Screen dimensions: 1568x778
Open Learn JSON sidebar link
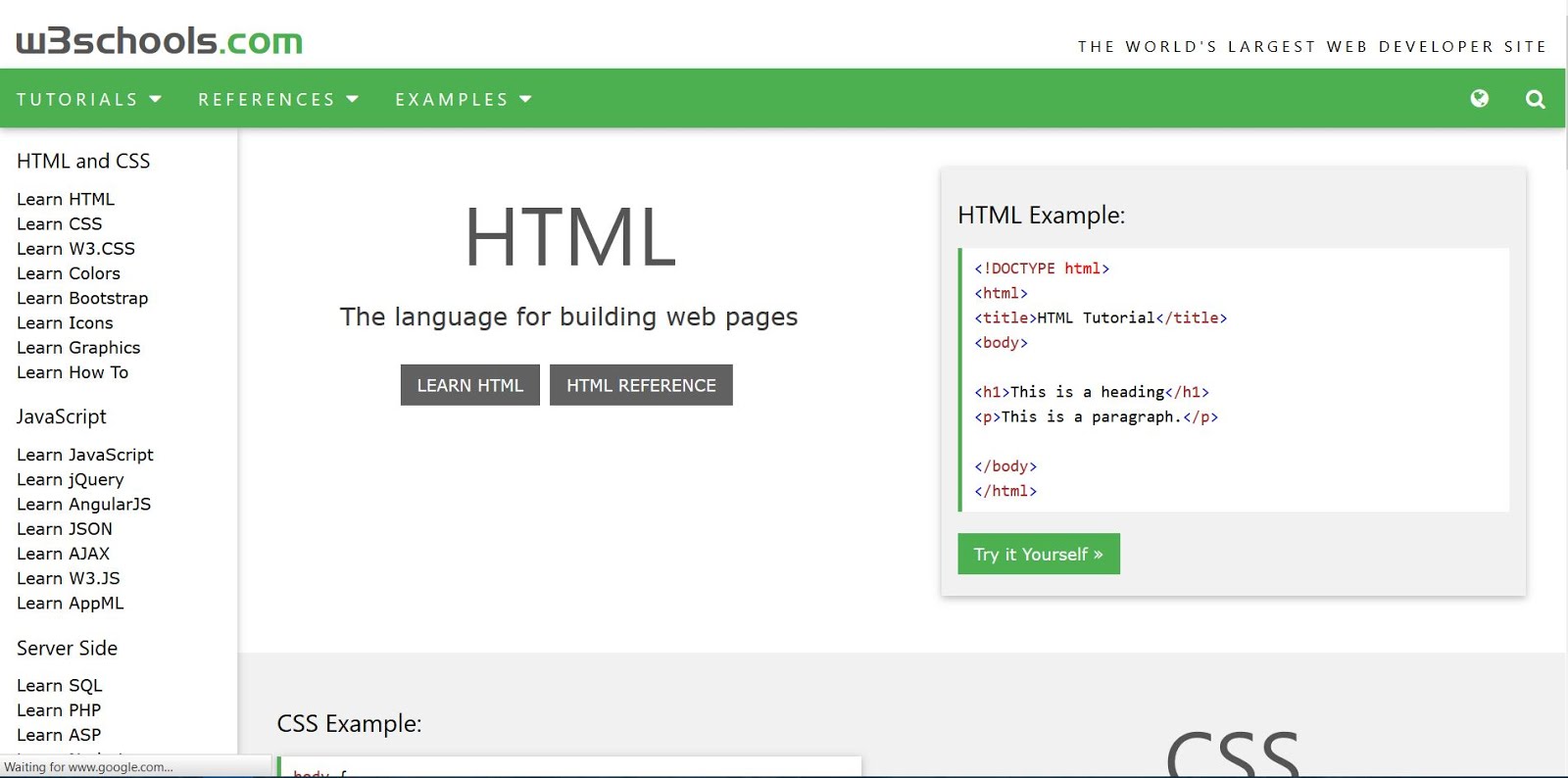click(65, 529)
